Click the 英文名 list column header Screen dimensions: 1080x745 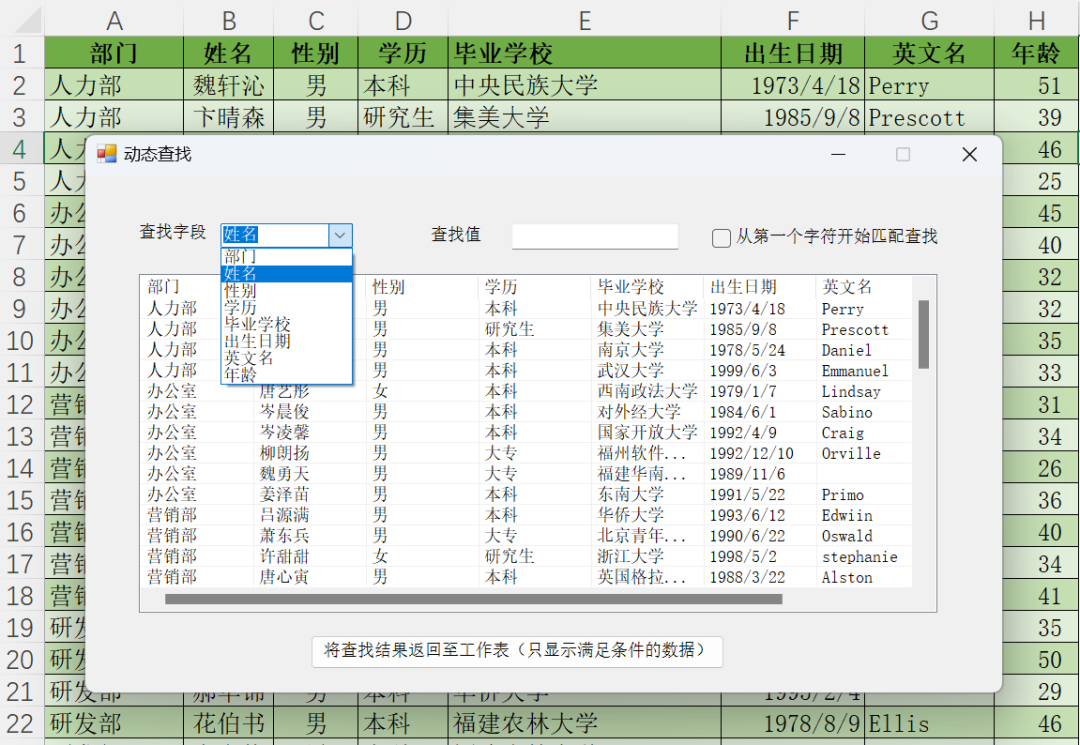point(864,286)
